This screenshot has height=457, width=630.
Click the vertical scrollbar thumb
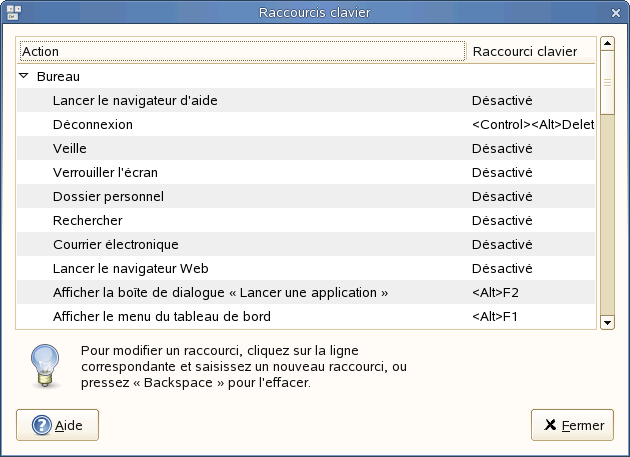pos(606,84)
